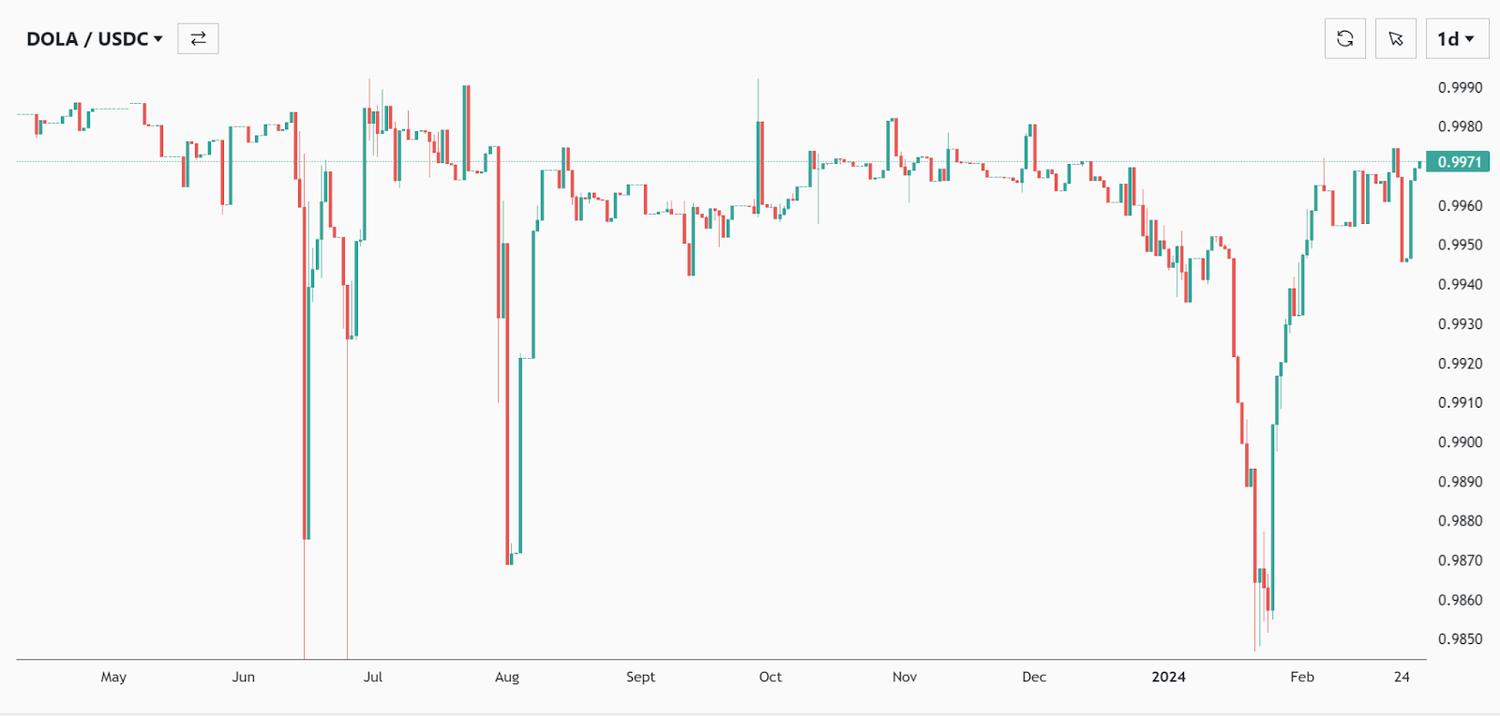The image size is (1500, 716).
Task: Click the refresh chart icon
Action: coord(1345,39)
